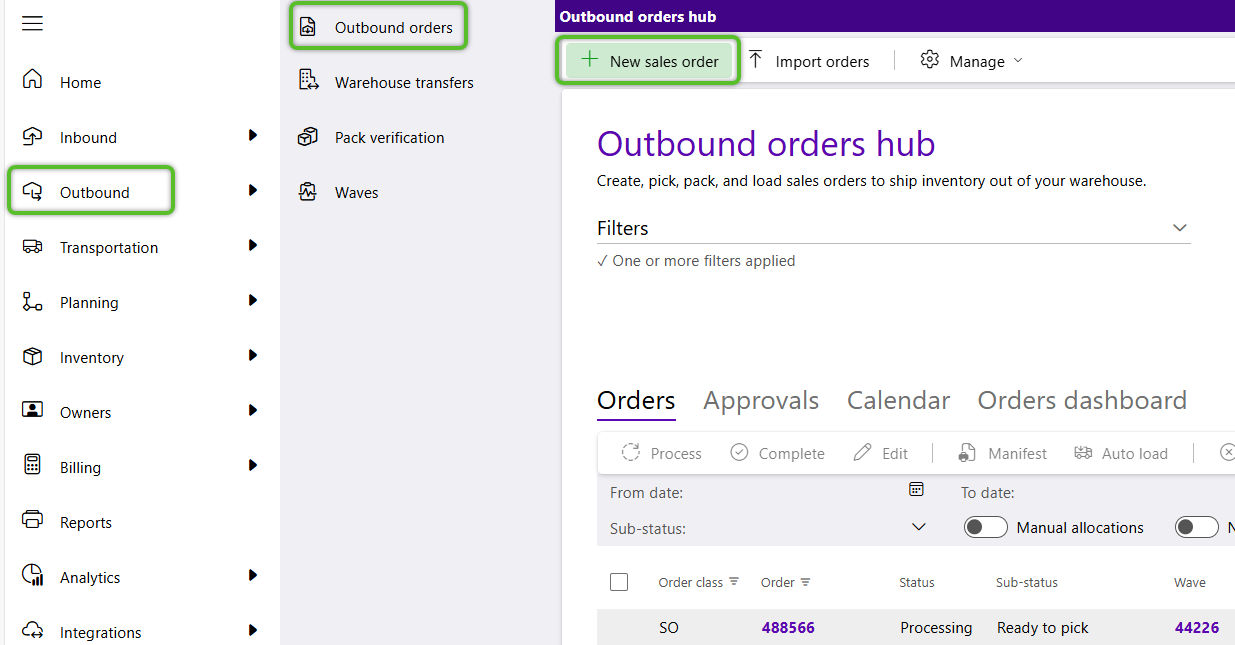Switch to the Orders tab

point(636,401)
